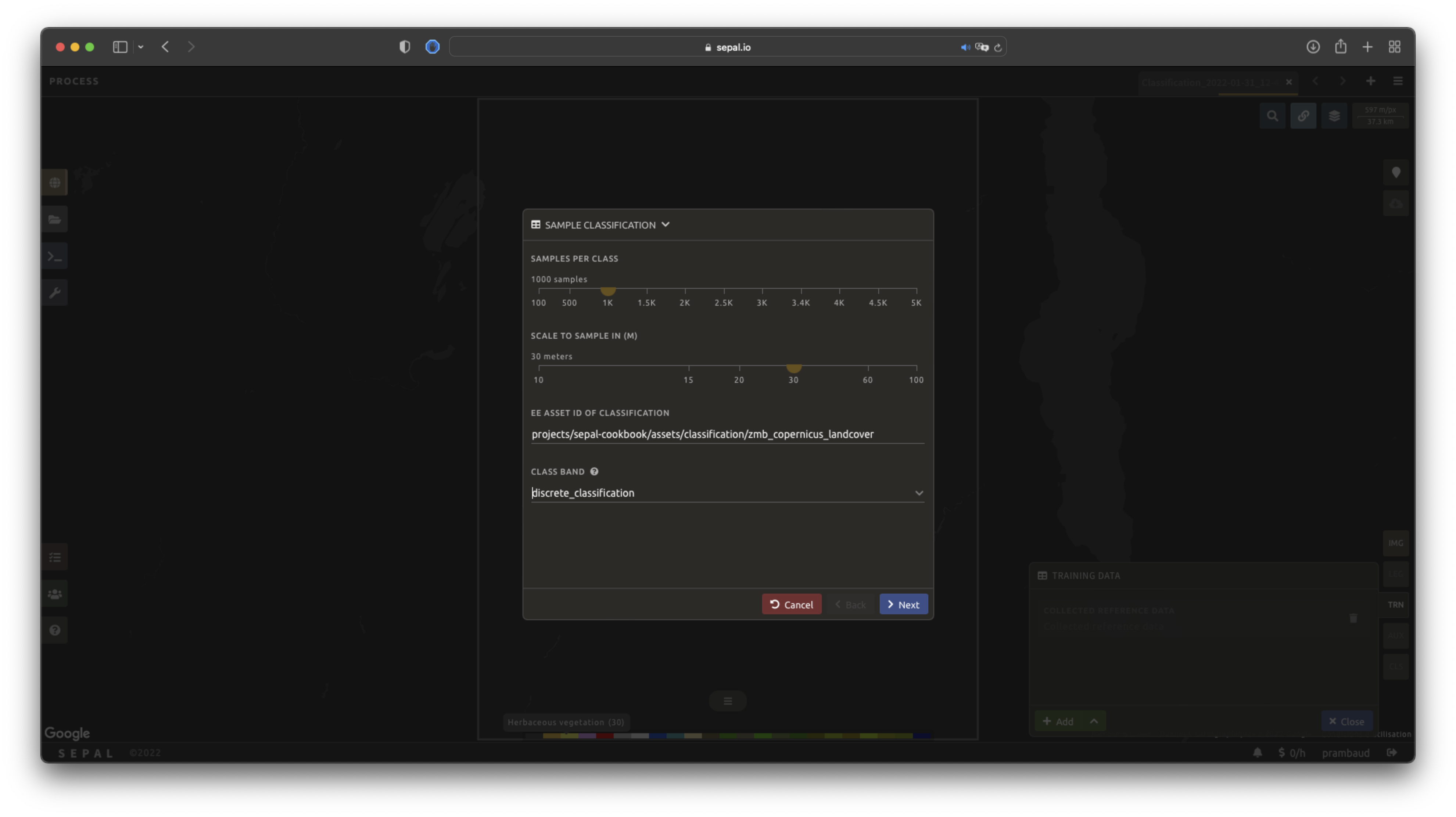Open the Tasks list icon in the sidebar
1456x817 pixels.
[x=55, y=557]
